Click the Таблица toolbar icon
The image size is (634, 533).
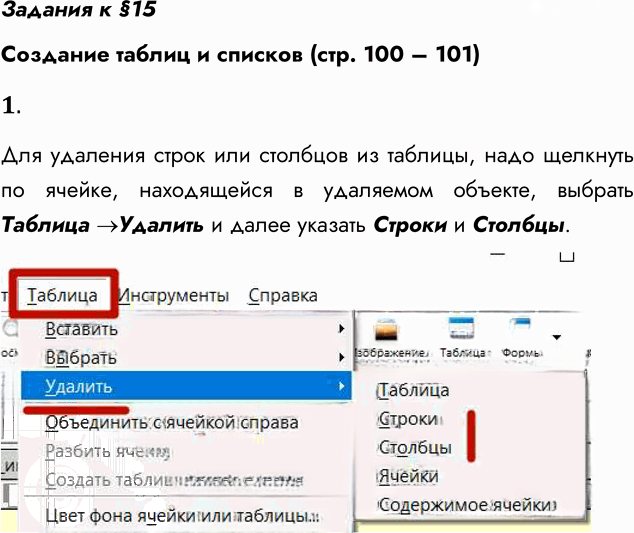[461, 330]
